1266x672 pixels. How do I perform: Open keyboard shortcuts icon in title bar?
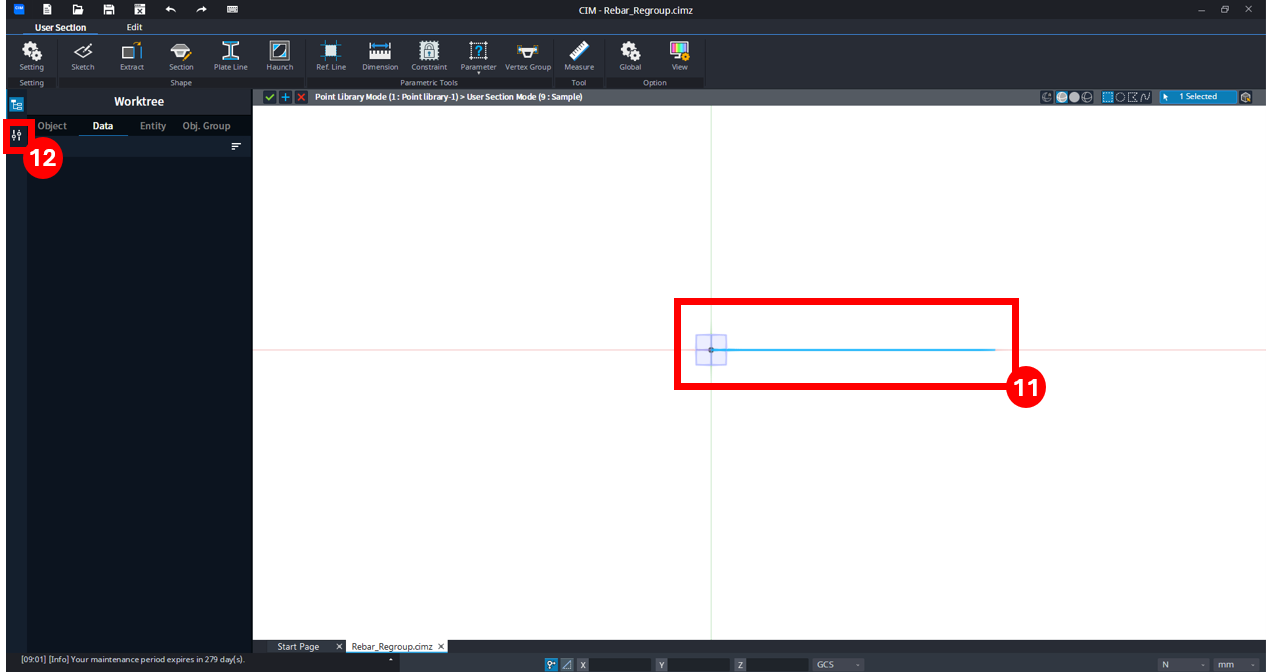click(x=232, y=9)
